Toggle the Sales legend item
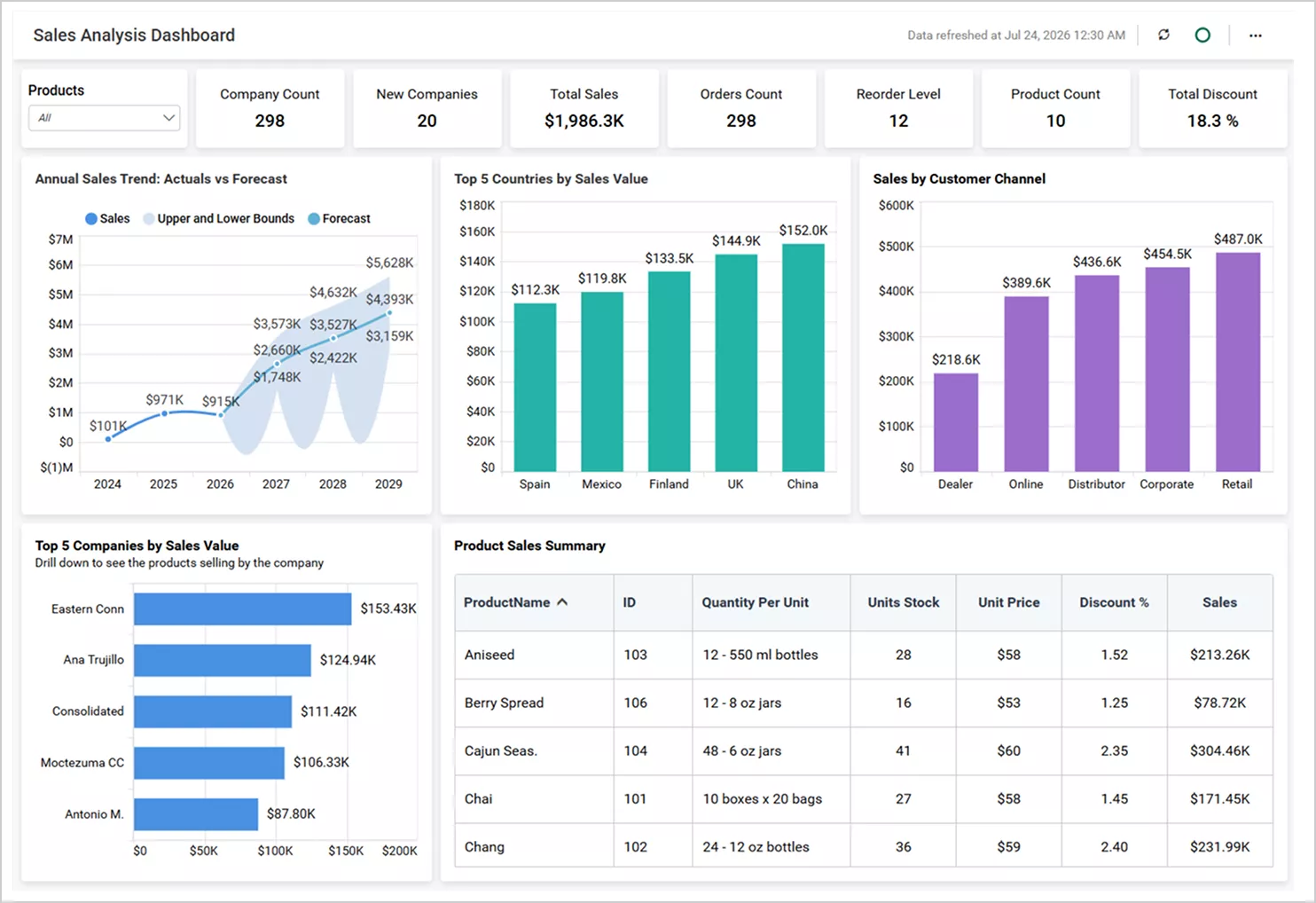 point(107,218)
